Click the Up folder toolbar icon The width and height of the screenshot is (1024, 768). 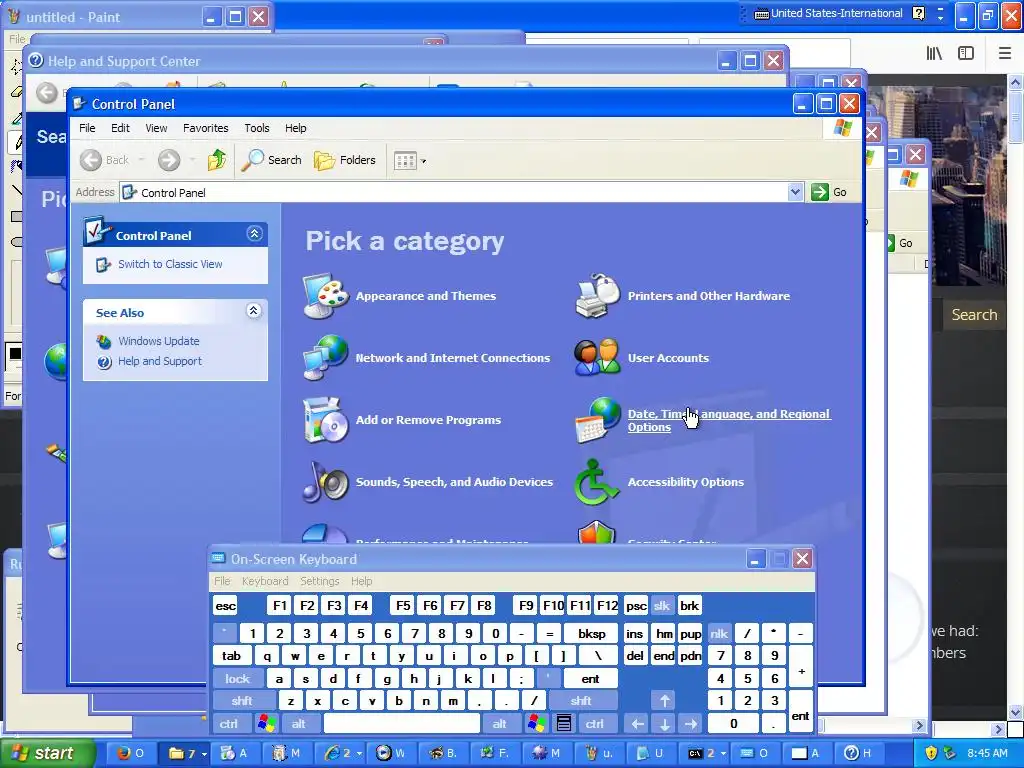217,160
